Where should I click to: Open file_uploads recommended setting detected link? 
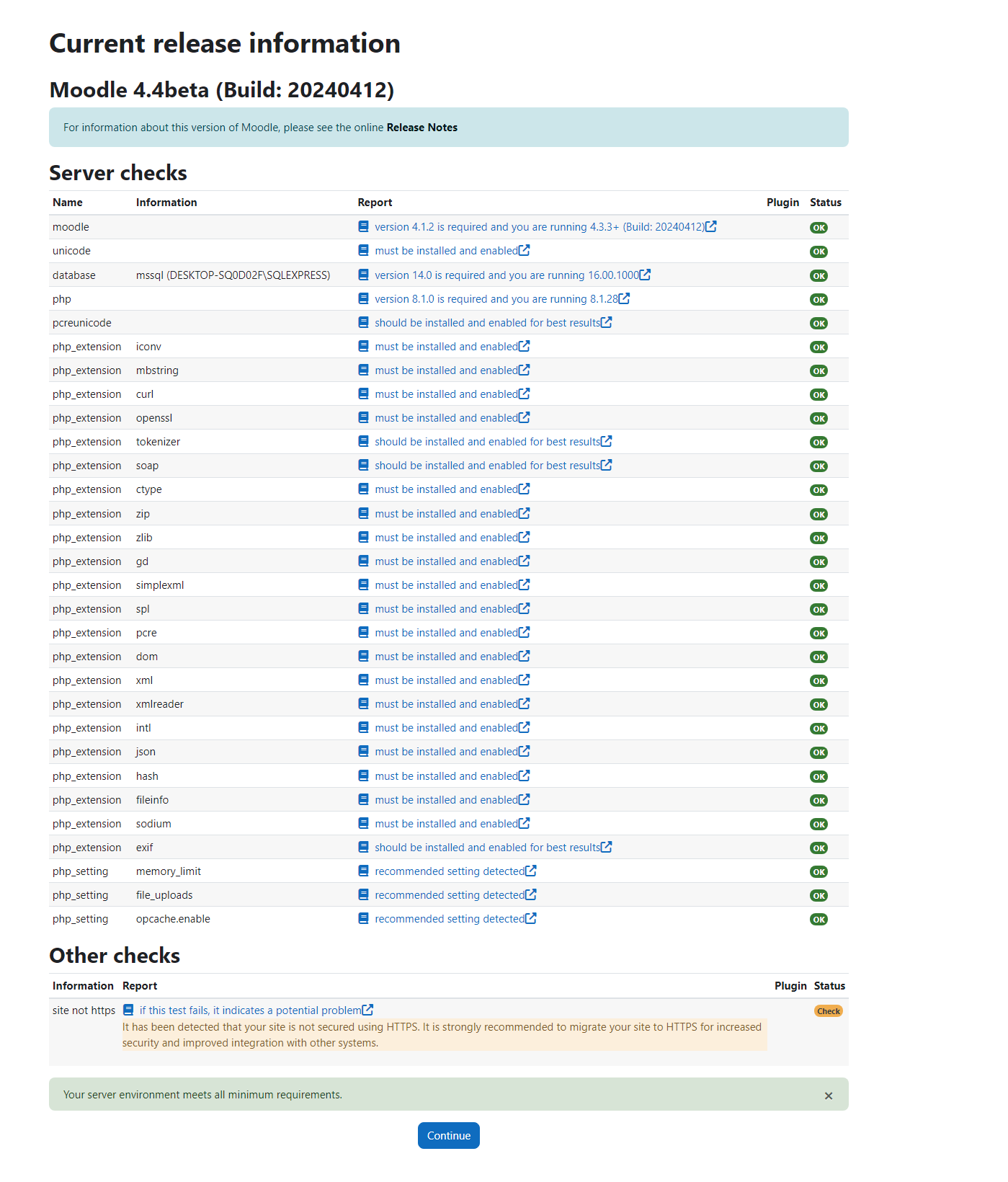(x=450, y=895)
